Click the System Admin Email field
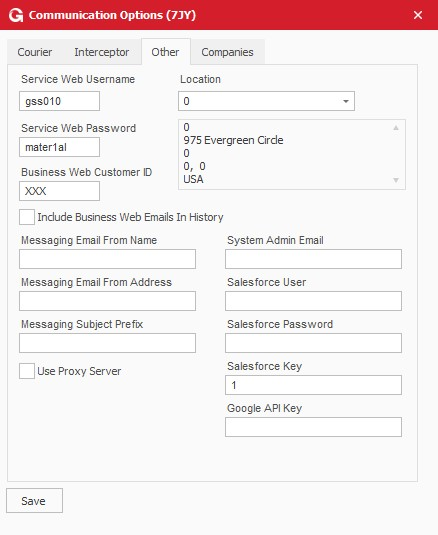Image resolution: width=438 pixels, height=535 pixels. point(313,259)
